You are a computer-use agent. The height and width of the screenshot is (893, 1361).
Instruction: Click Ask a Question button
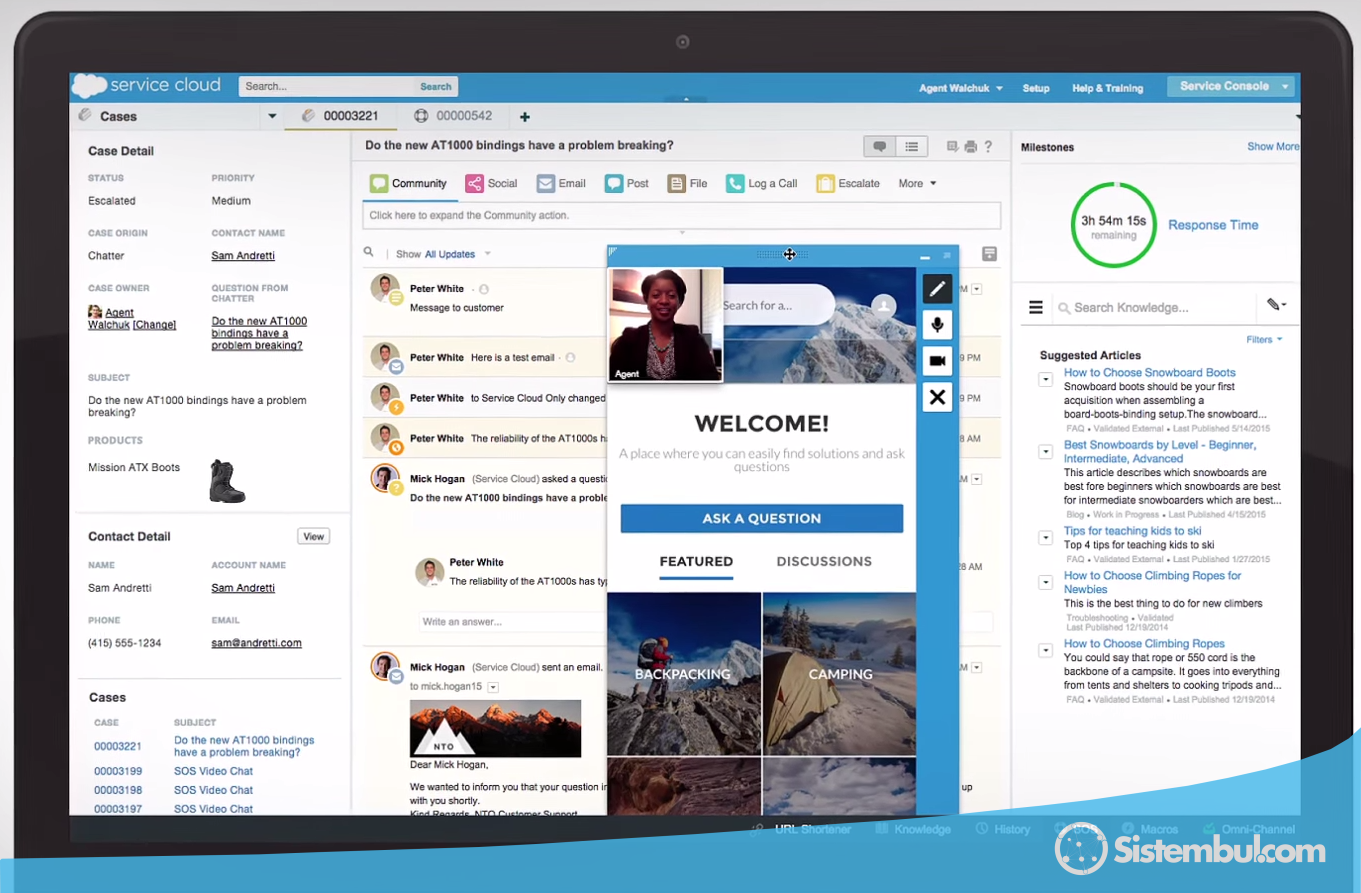pos(762,518)
